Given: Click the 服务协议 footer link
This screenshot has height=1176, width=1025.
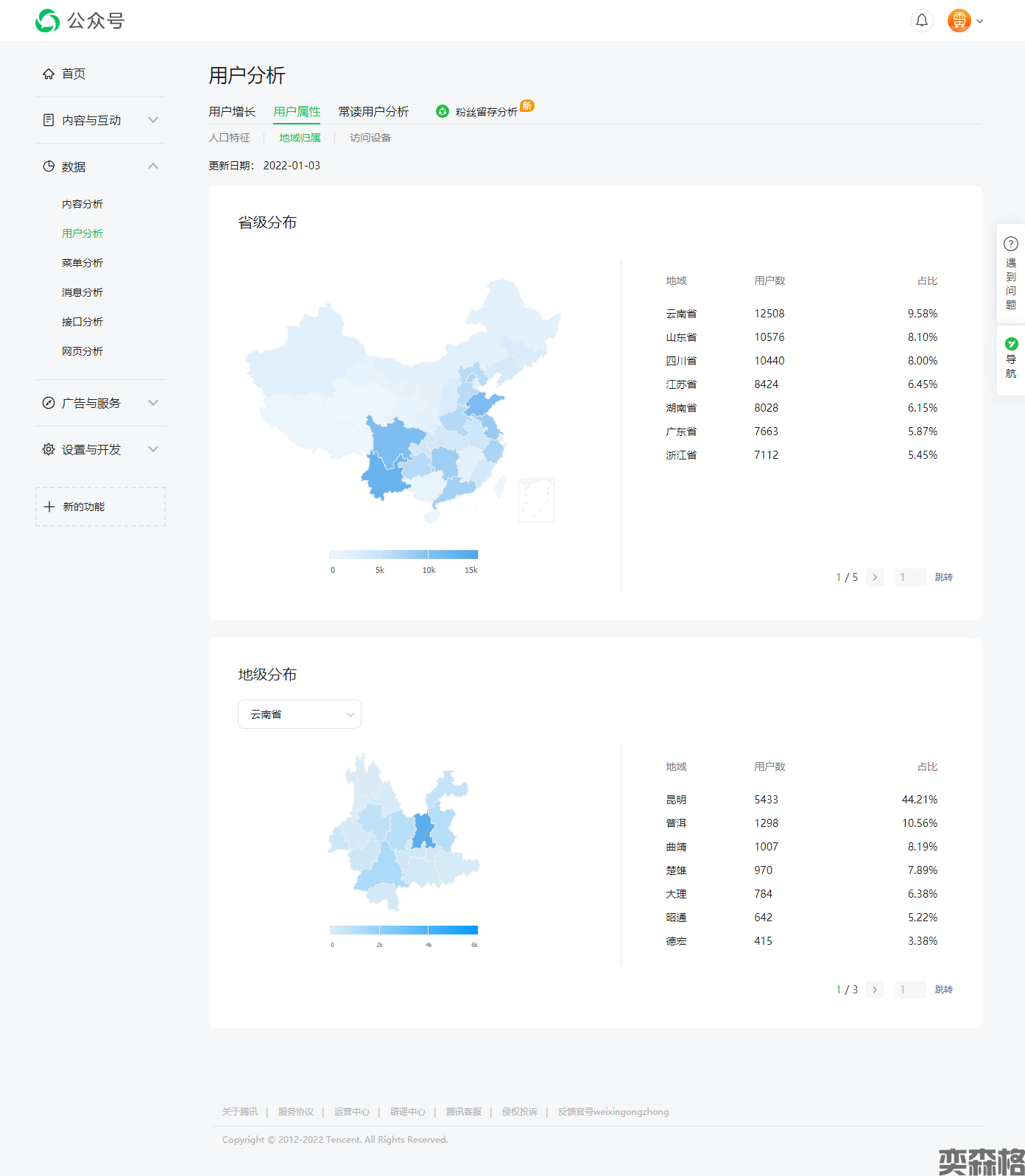Looking at the screenshot, I should click(x=295, y=1112).
